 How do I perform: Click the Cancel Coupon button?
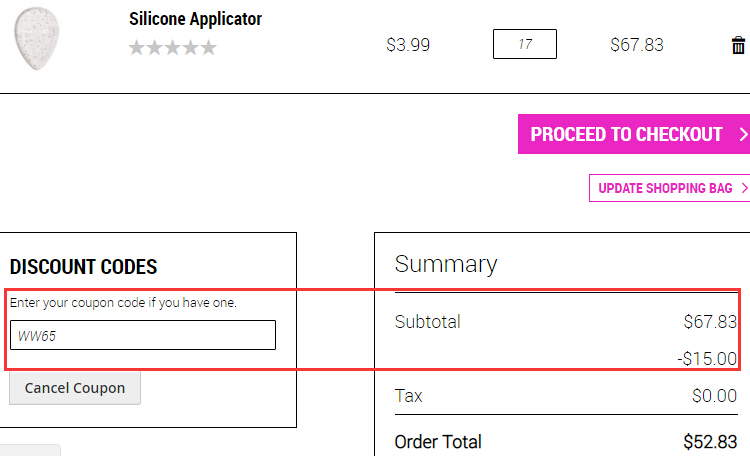75,388
